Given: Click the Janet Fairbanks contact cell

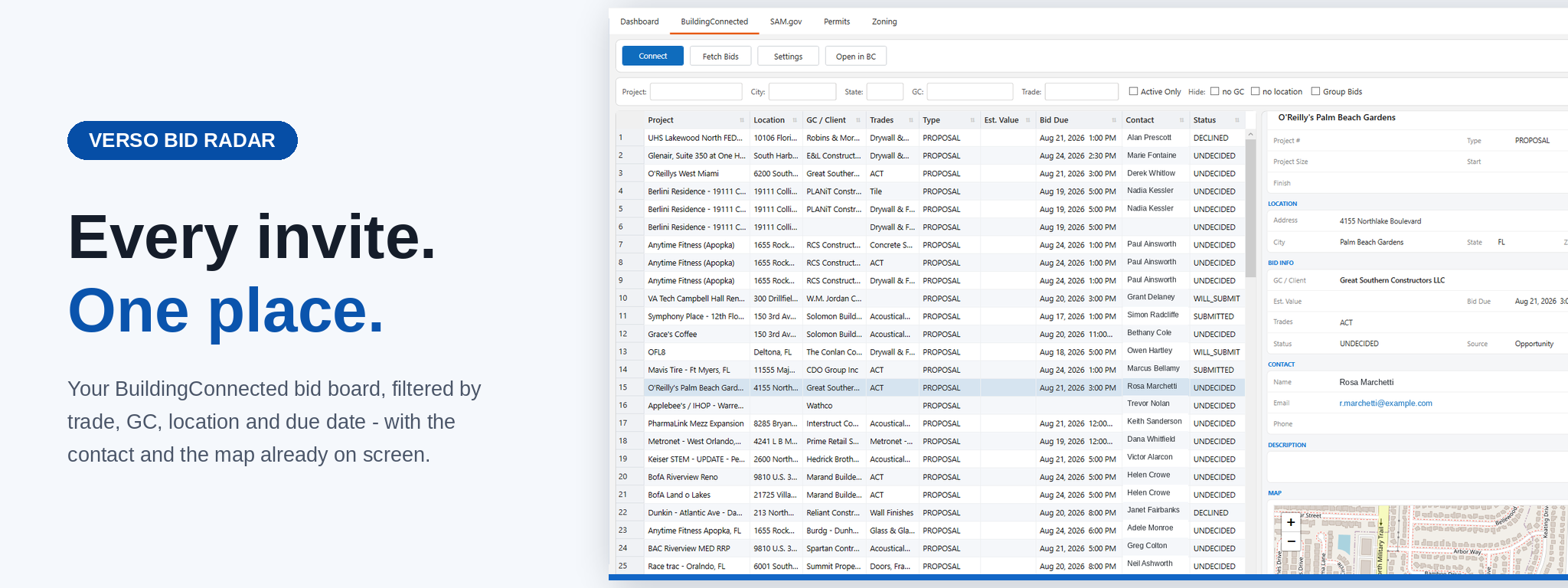Looking at the screenshot, I should point(1155,510).
